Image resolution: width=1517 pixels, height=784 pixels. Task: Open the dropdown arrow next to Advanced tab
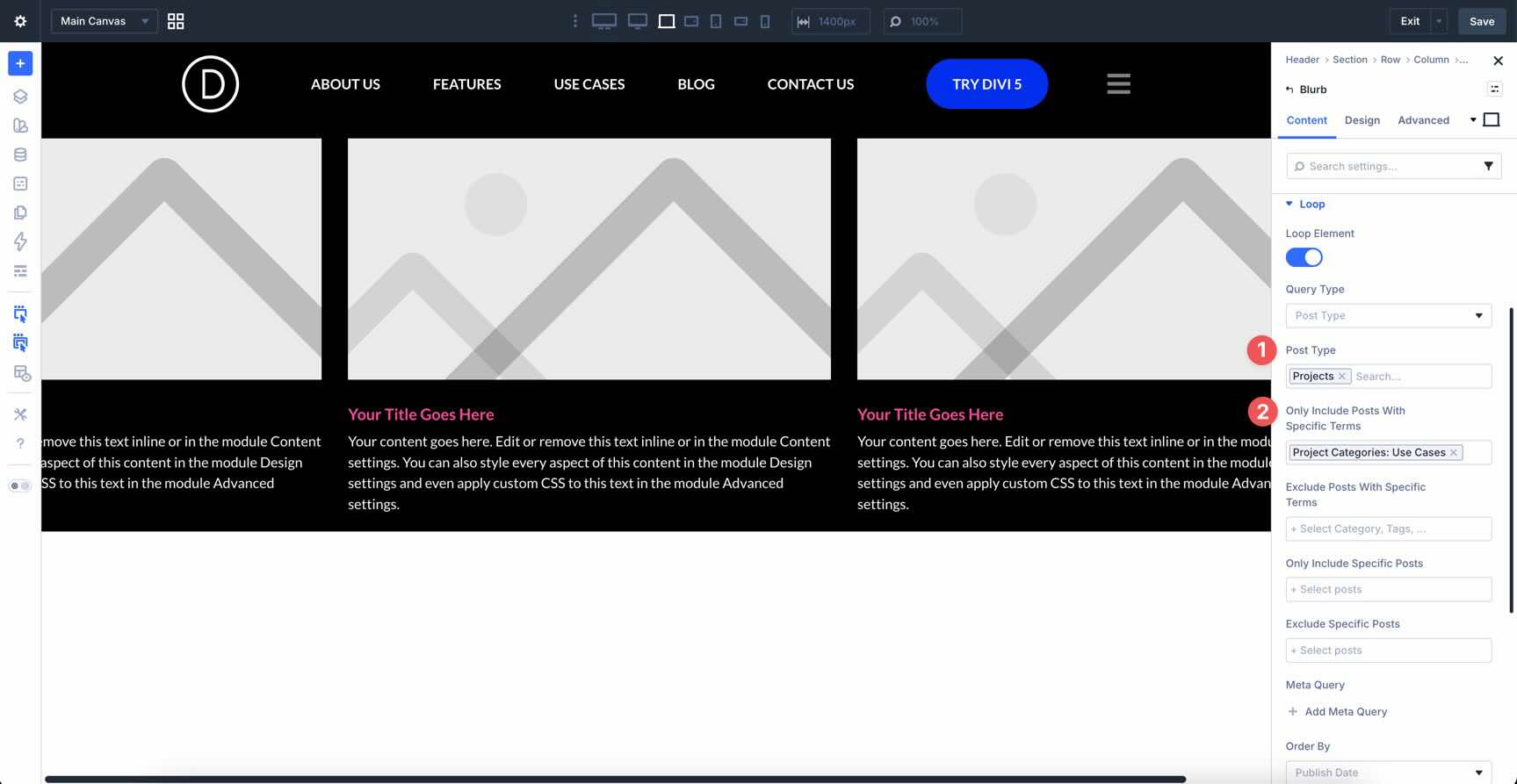[1473, 120]
